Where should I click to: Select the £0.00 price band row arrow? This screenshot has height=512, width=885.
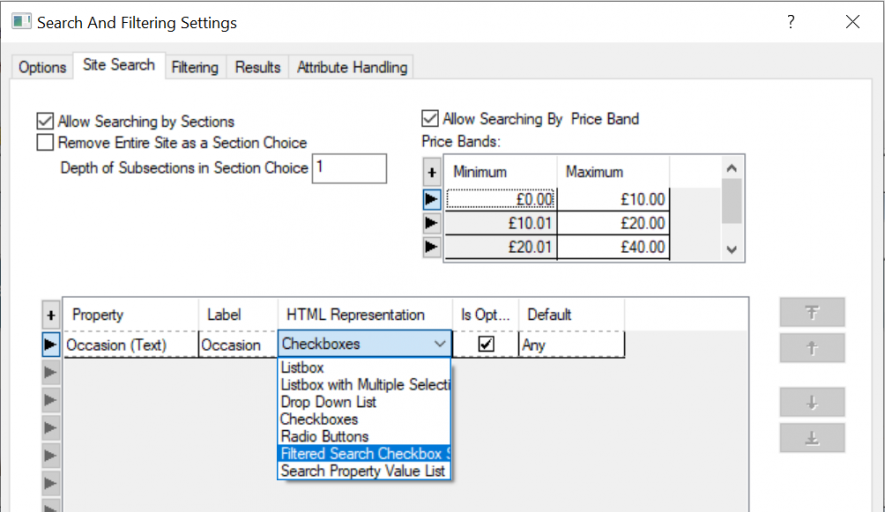pyautogui.click(x=432, y=199)
